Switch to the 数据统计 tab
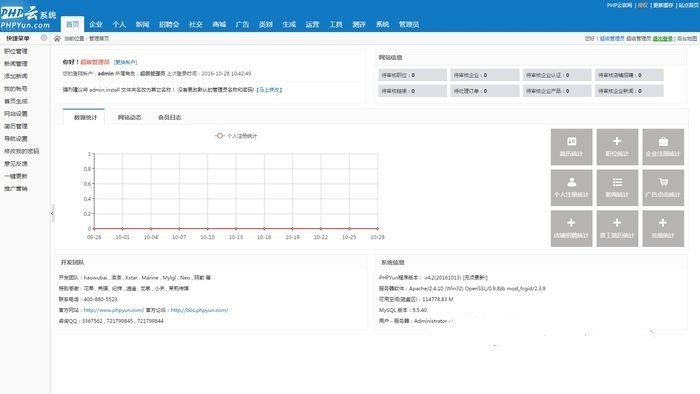Screen dimensions: 700x394 [x=85, y=117]
